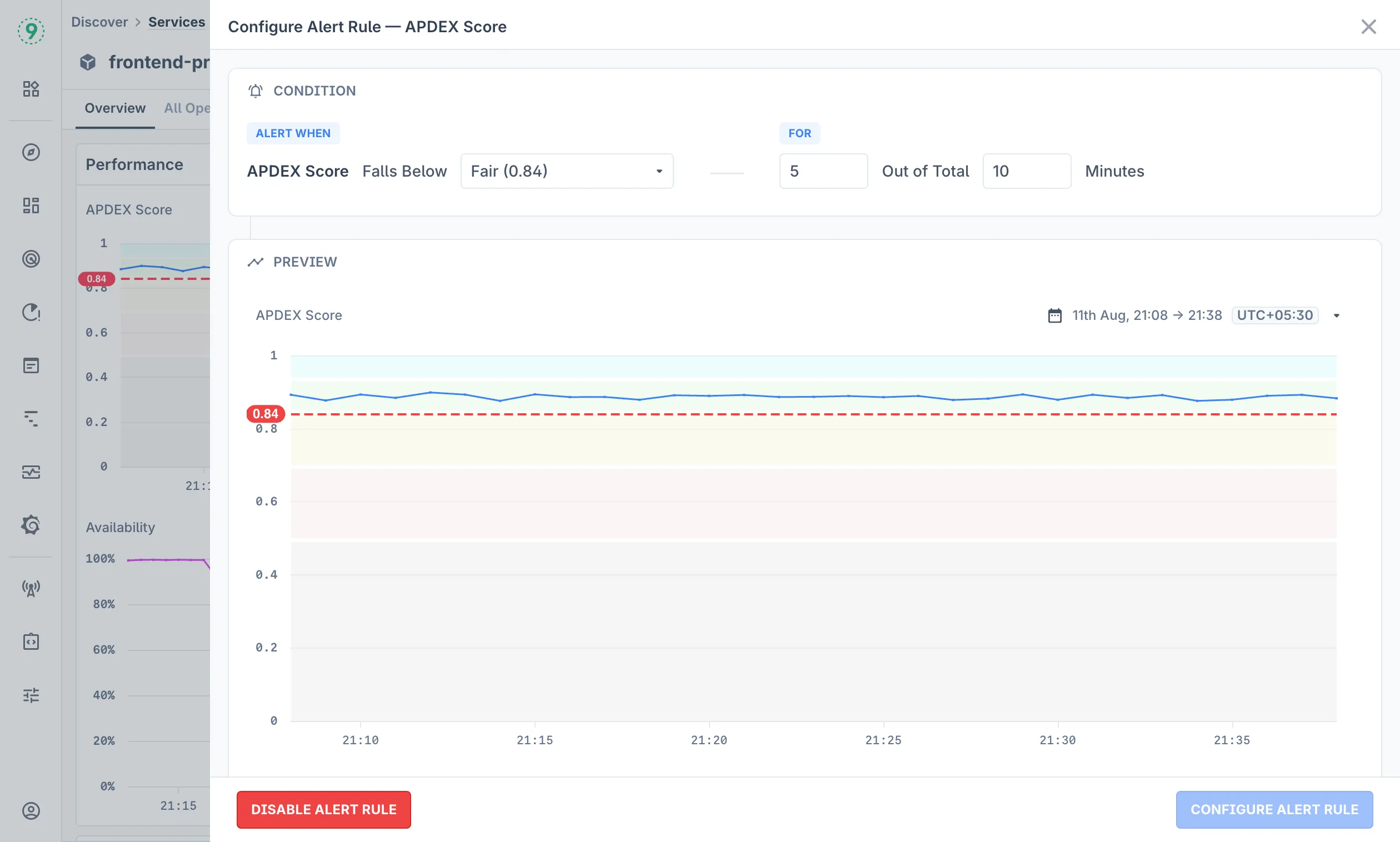Screen dimensions: 1400x842
Task: Click the alert clock sidebar icon
Action: pyautogui.click(x=31, y=312)
